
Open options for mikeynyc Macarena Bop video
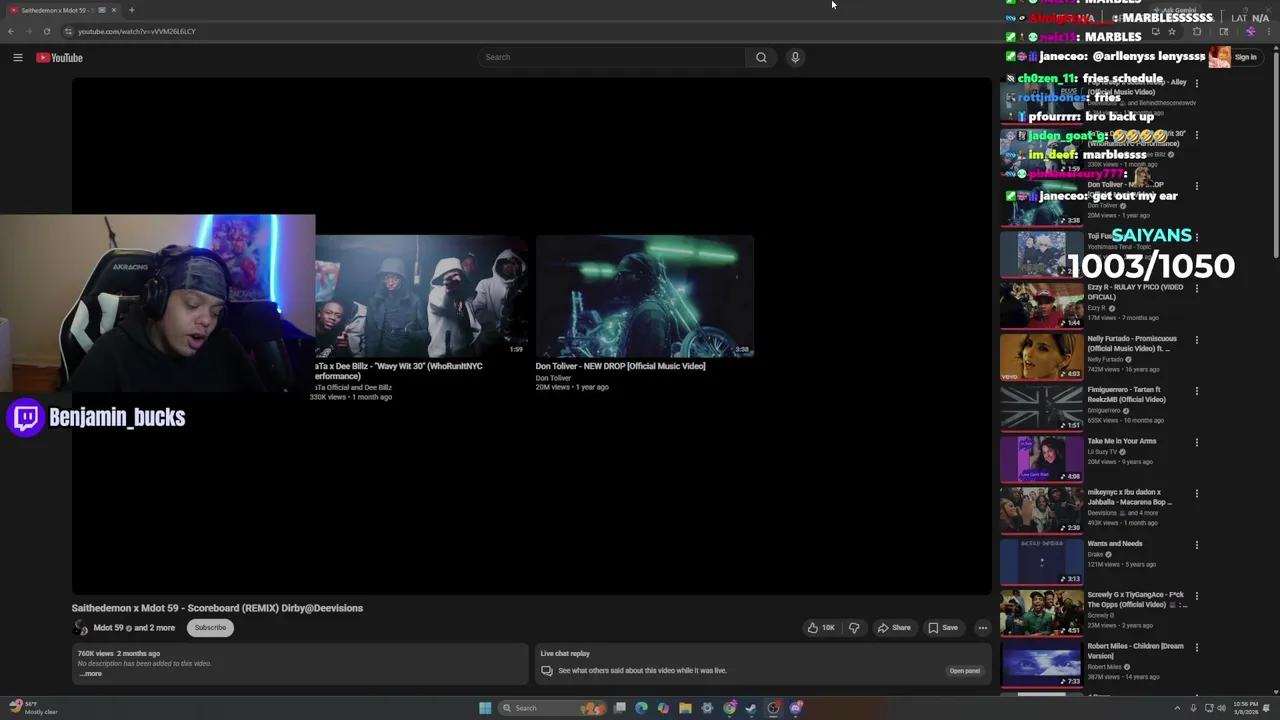1196,493
